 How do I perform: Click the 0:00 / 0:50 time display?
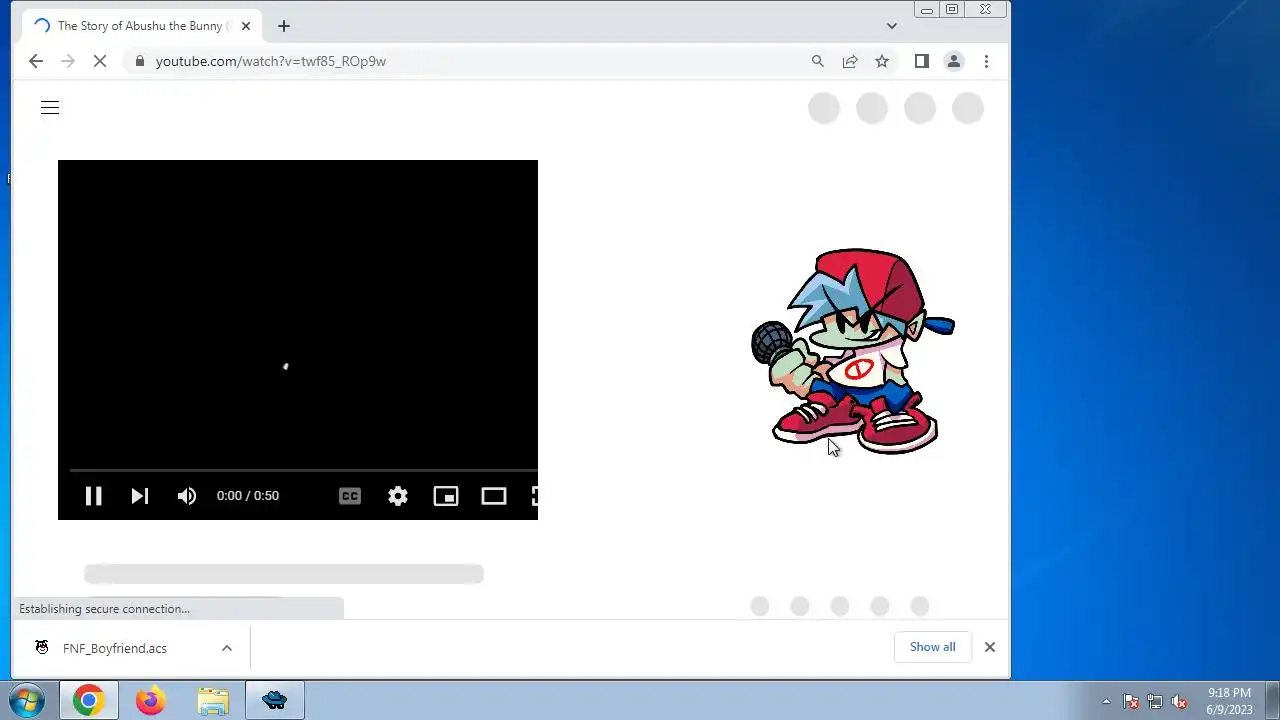click(x=248, y=496)
